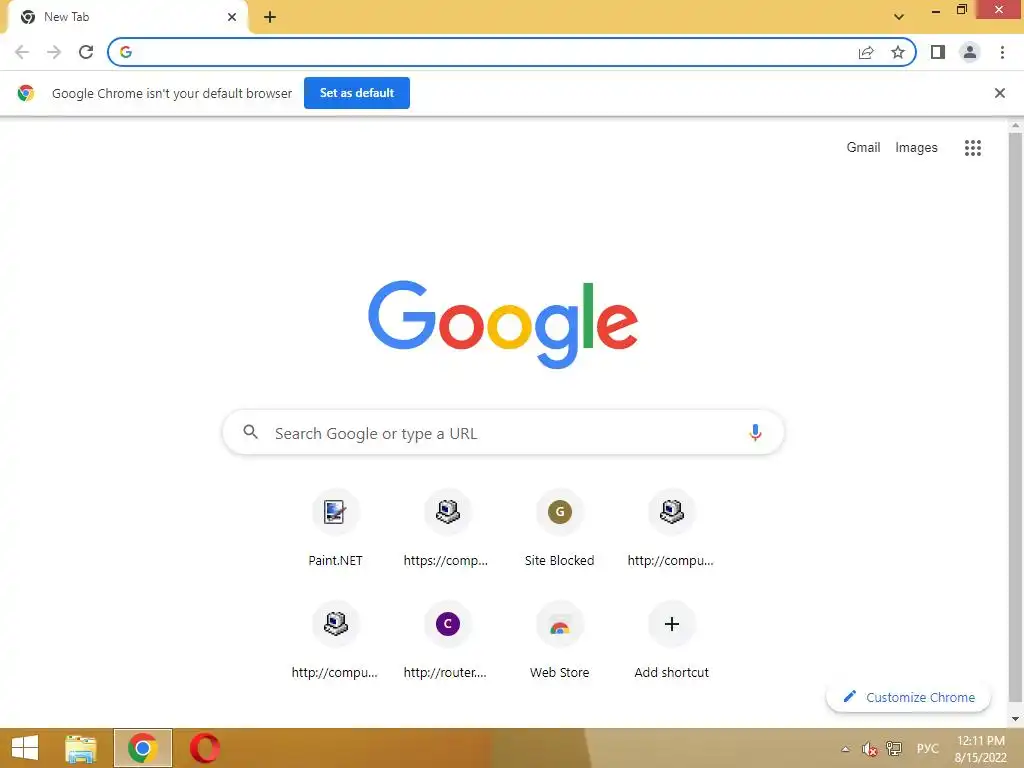Click the network tray icon
The width and height of the screenshot is (1024, 768).
(x=893, y=749)
